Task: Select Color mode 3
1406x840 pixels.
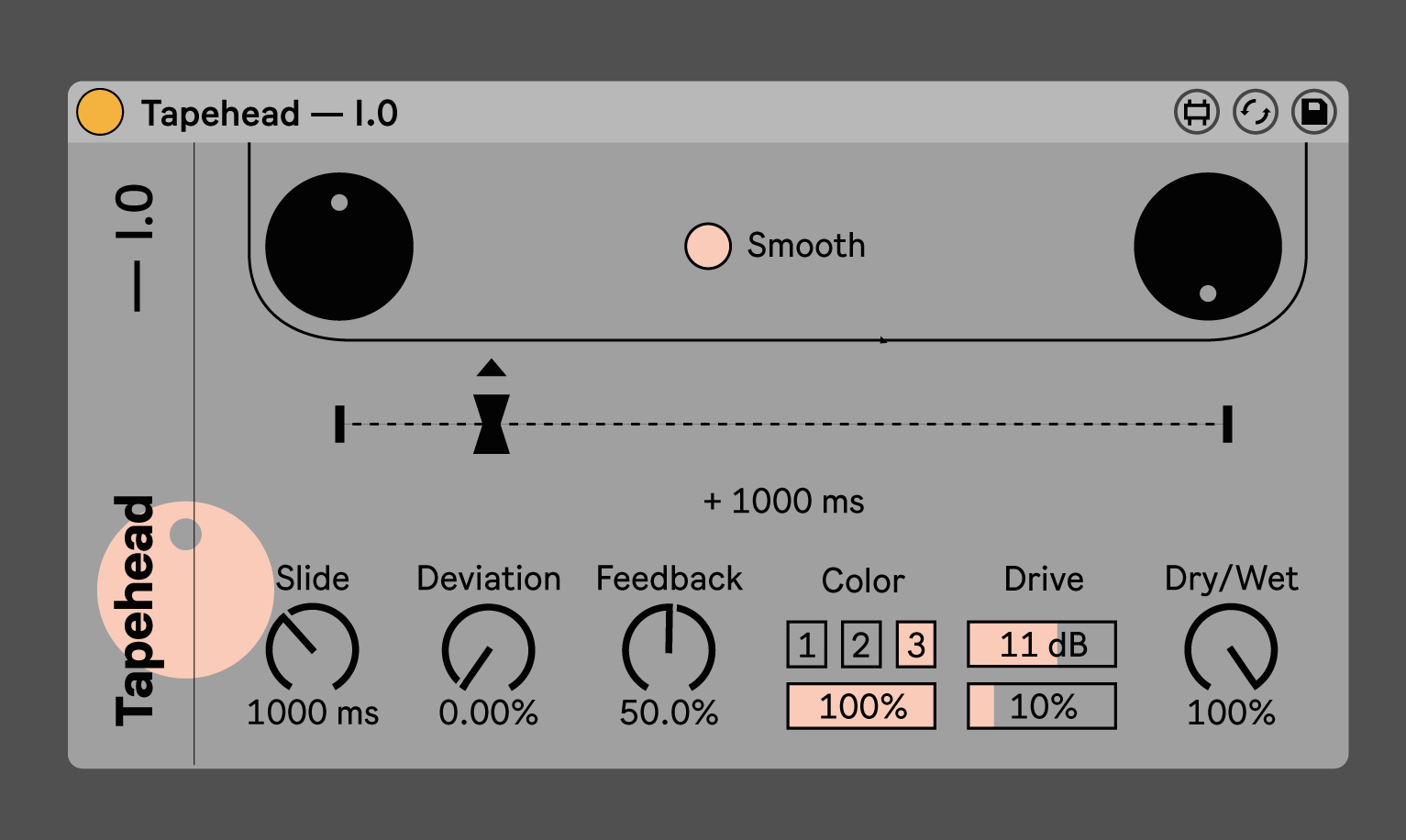Action: [915, 645]
